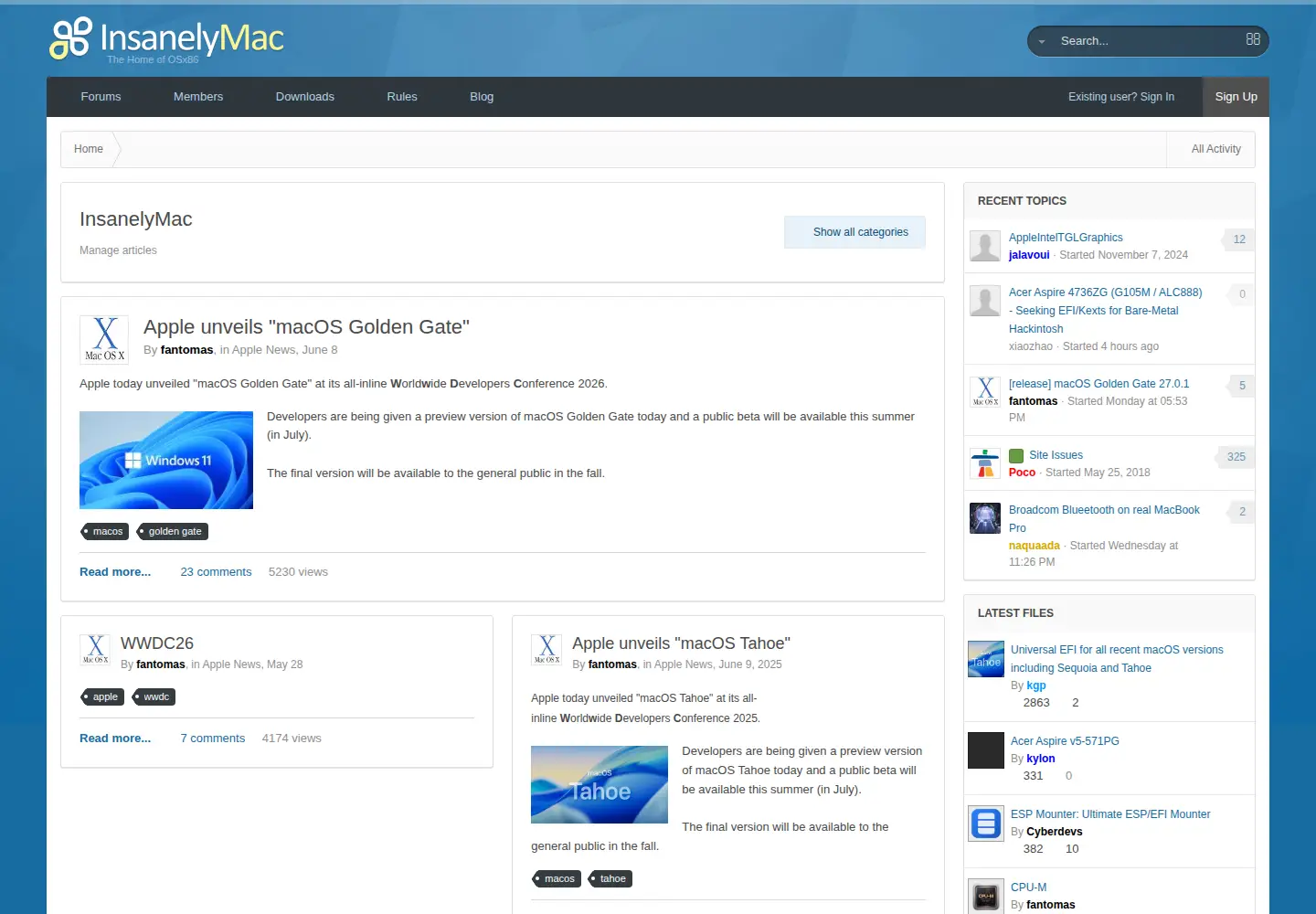Open jalavoui's avatar beside the AppleIntelTGLGraphics topic
The image size is (1316, 914).
(x=985, y=246)
